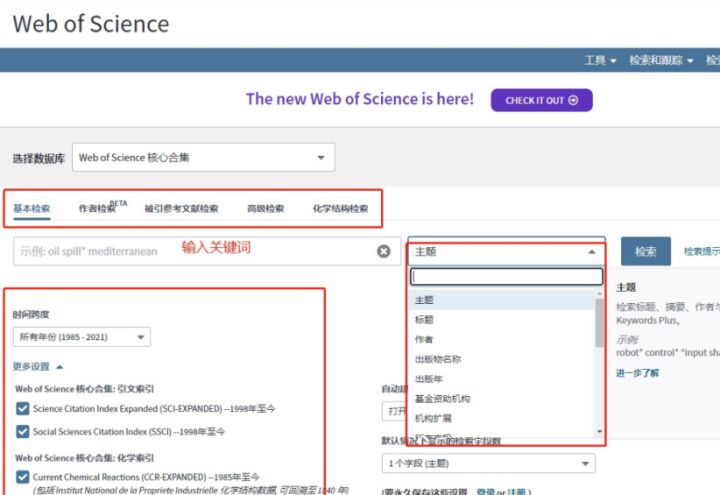720x495 pixels.
Task: Focus the filter box inside field dropdown
Action: point(506,276)
